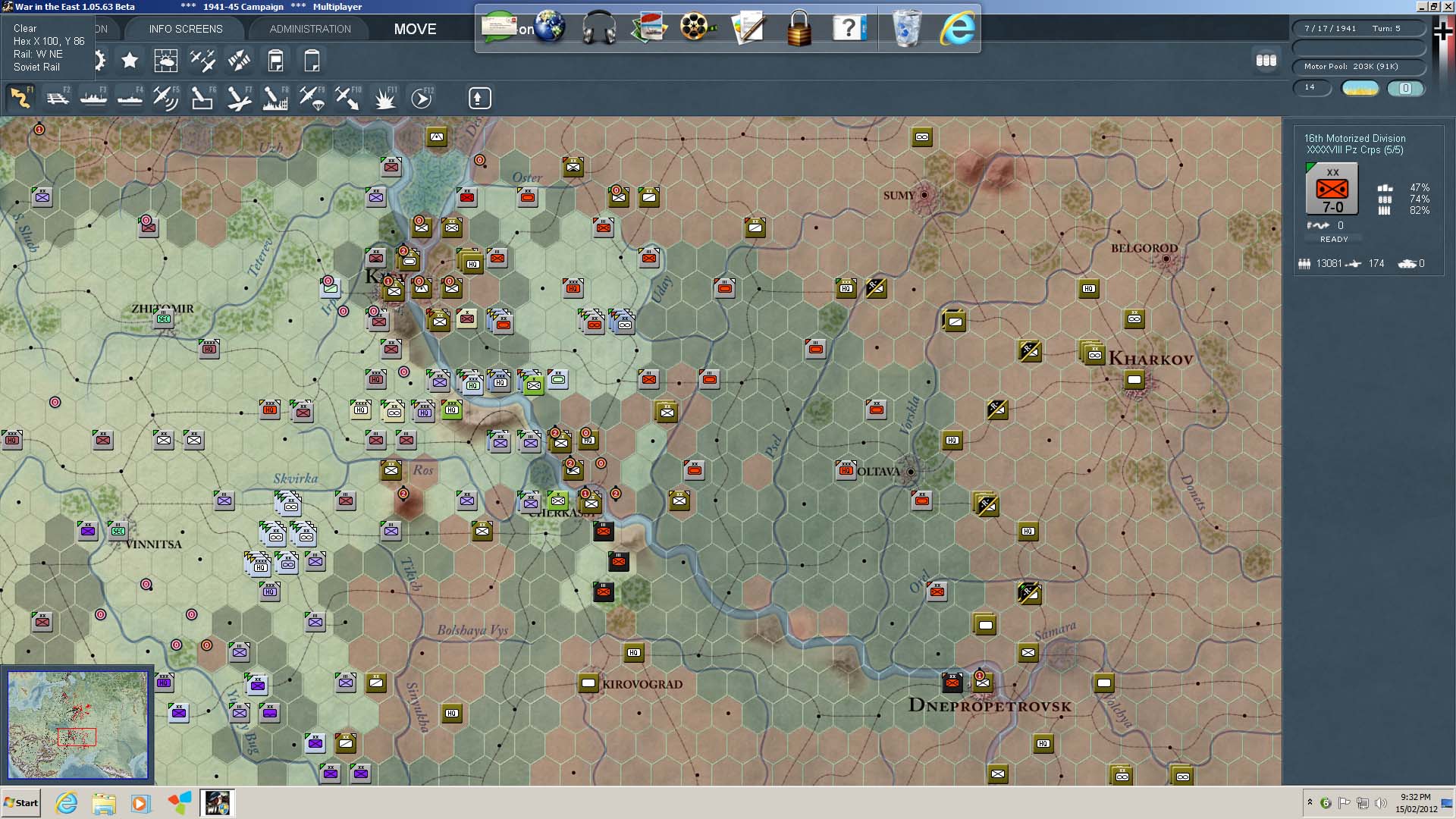Select the F6 Bomb Unit mode
This screenshot has width=1456, height=819.
[202, 98]
